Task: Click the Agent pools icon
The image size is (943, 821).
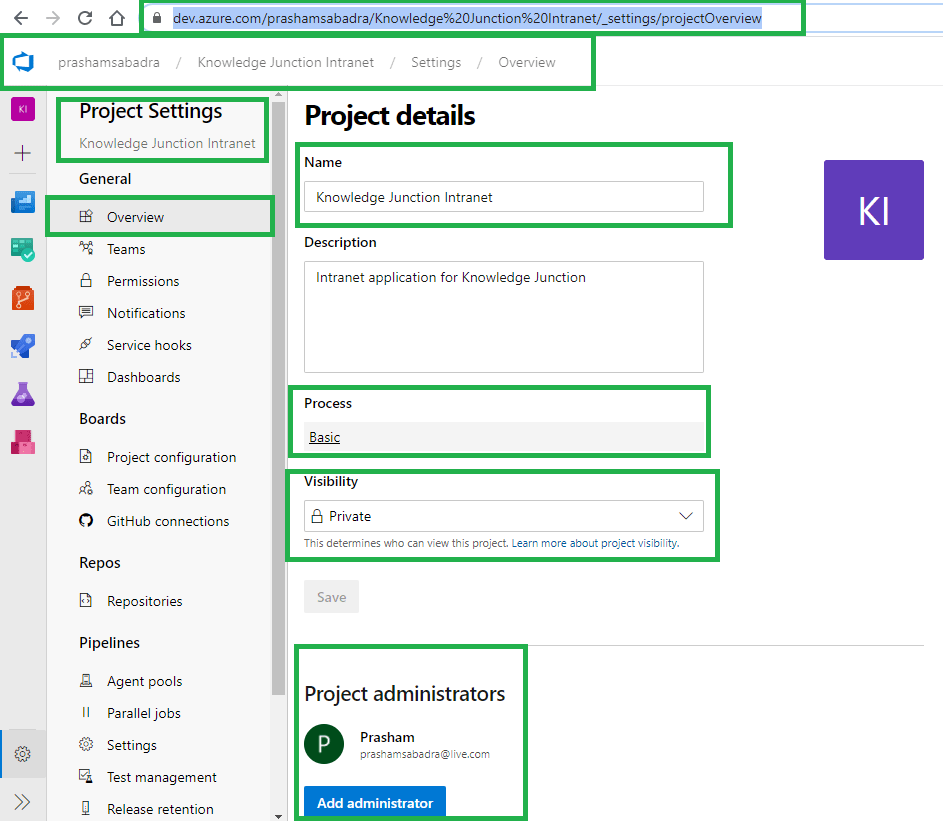Action: point(86,680)
